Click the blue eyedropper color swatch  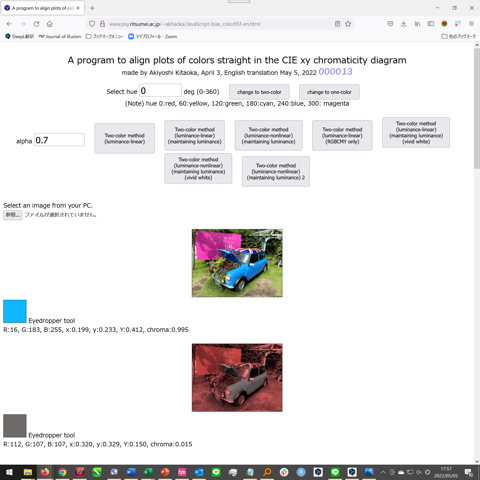point(15,311)
